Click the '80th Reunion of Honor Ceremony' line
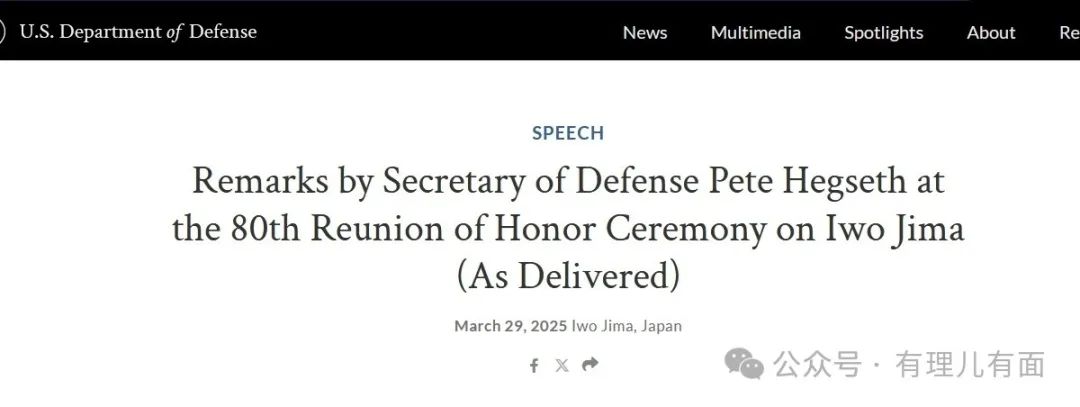The image size is (1080, 407). pos(568,228)
